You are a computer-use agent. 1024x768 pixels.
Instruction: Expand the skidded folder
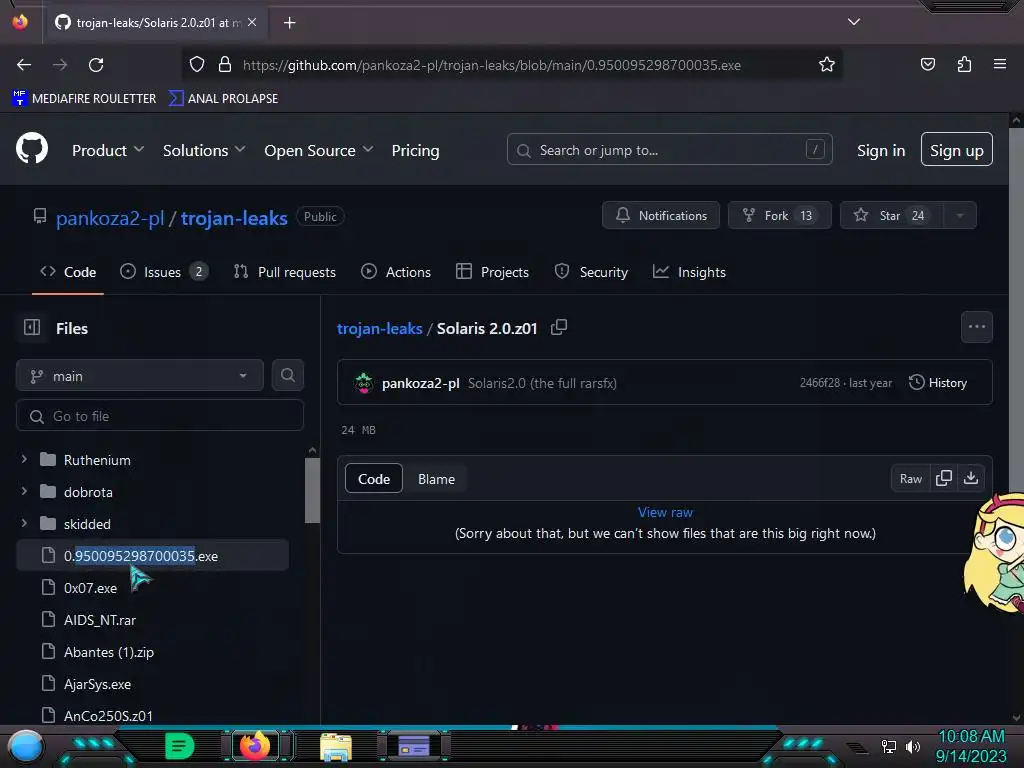coord(24,523)
